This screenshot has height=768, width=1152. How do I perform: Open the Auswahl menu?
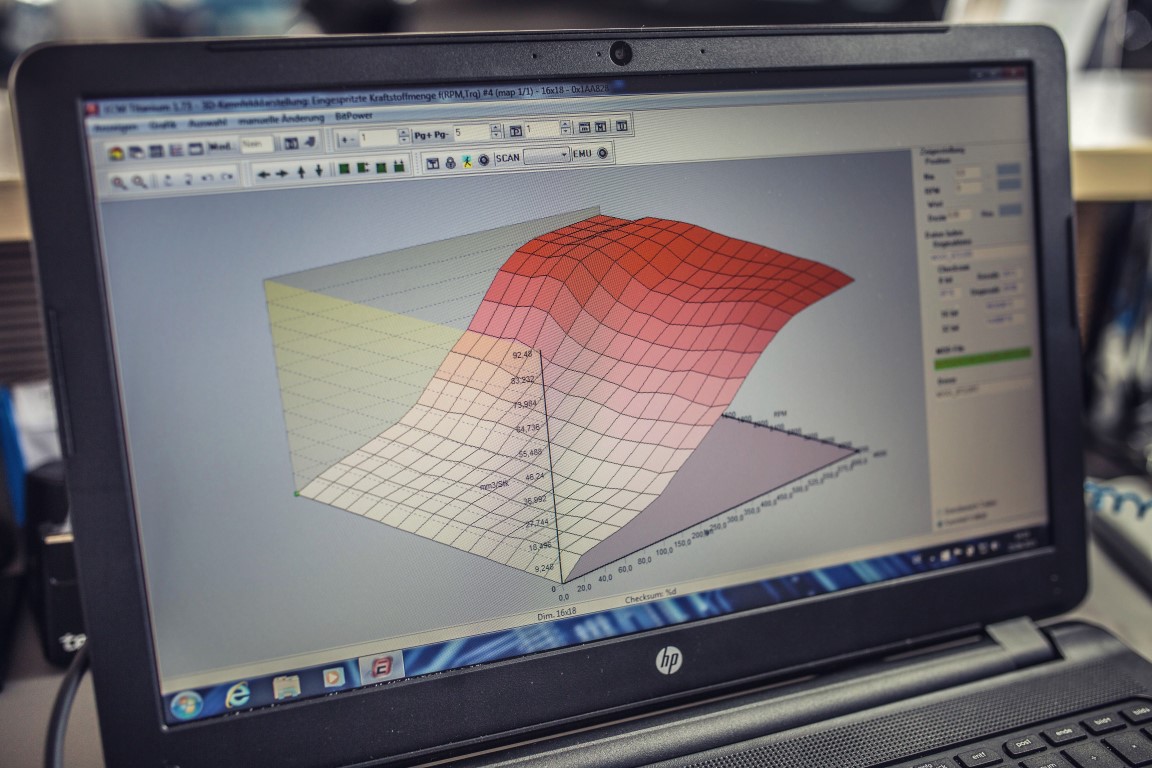point(208,122)
